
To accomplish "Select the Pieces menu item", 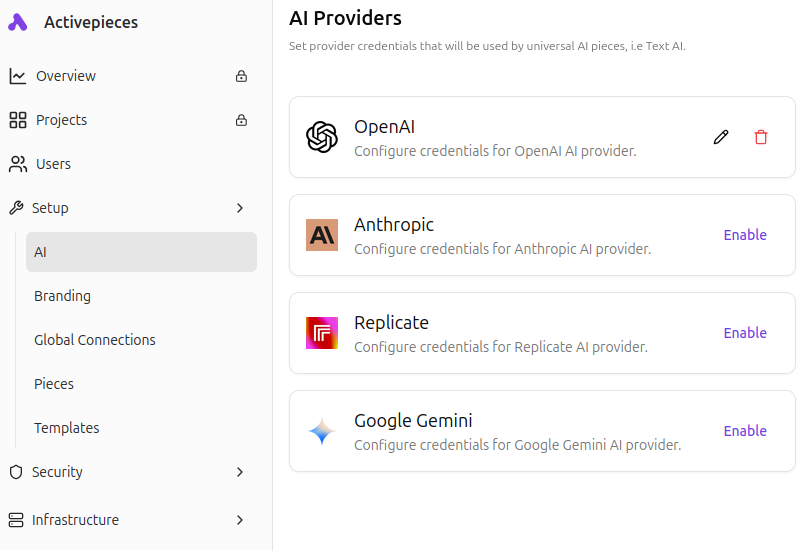I will [x=54, y=384].
